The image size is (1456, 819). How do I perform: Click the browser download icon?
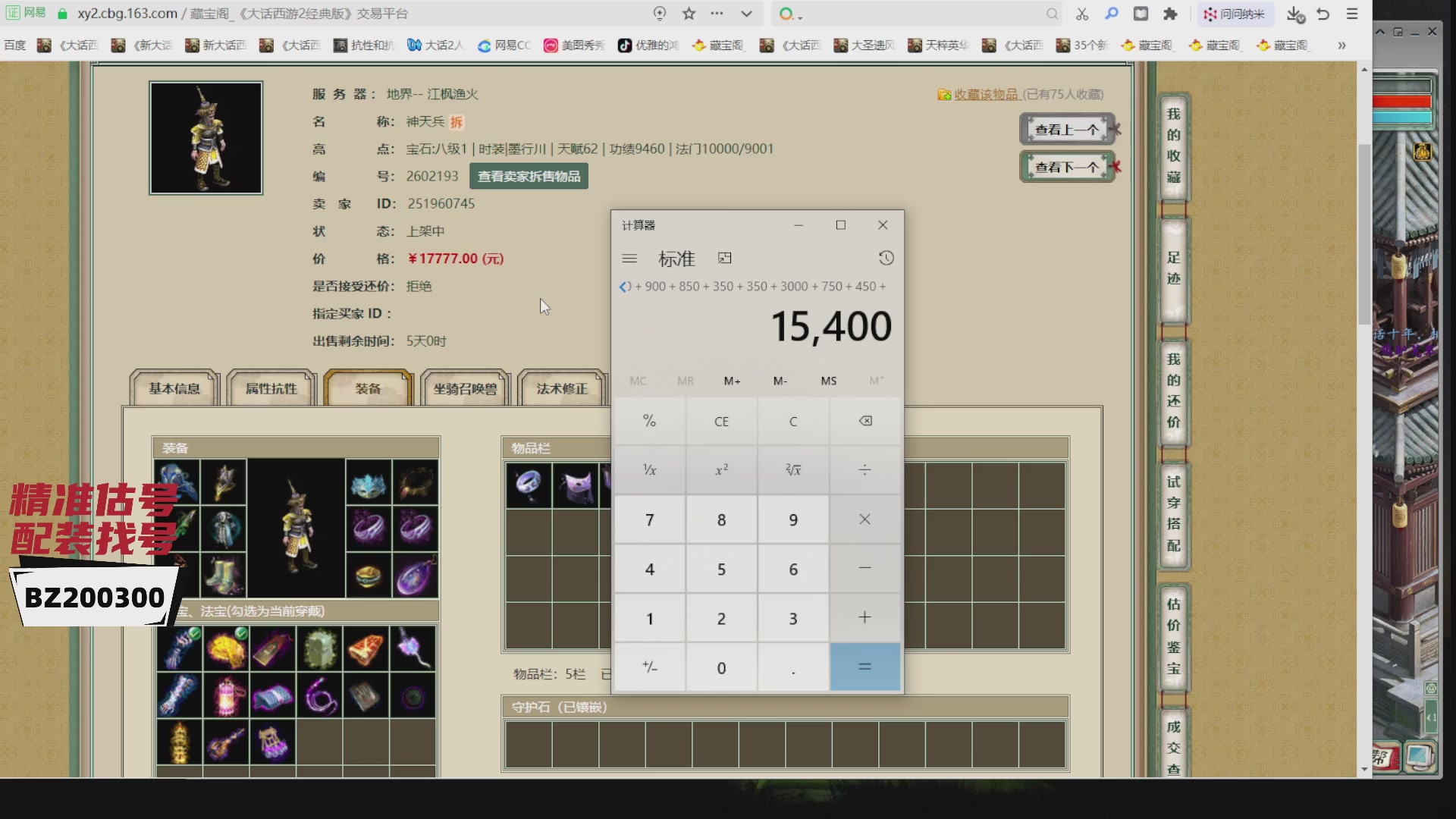[x=1294, y=14]
